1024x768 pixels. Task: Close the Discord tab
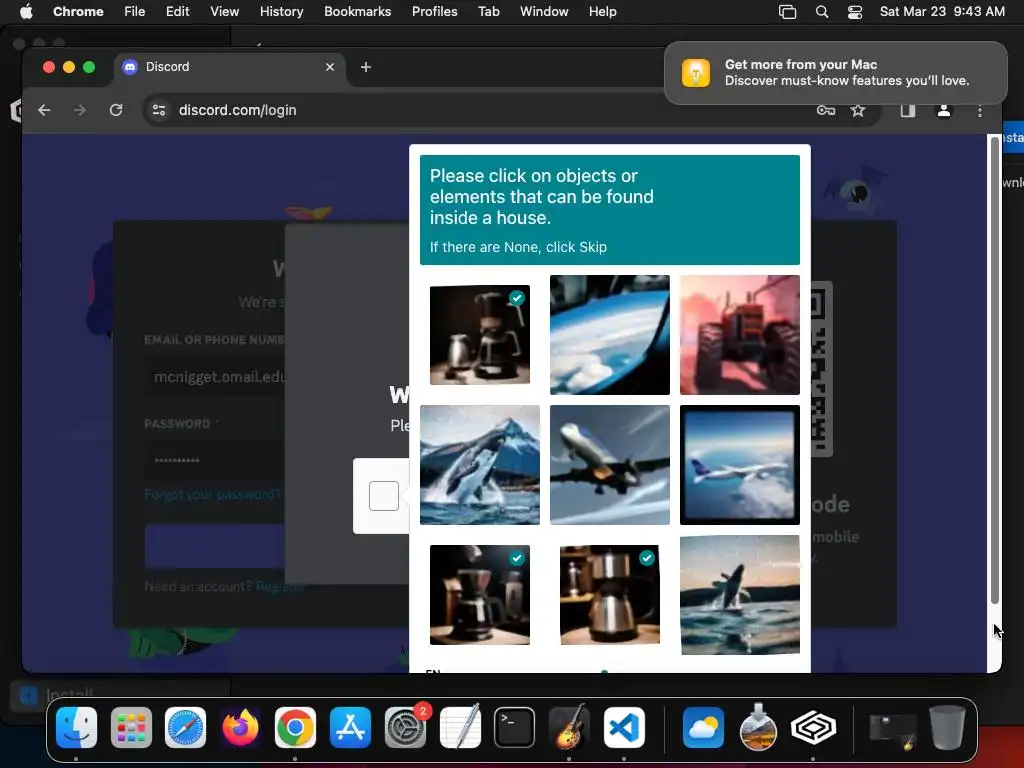tap(330, 67)
